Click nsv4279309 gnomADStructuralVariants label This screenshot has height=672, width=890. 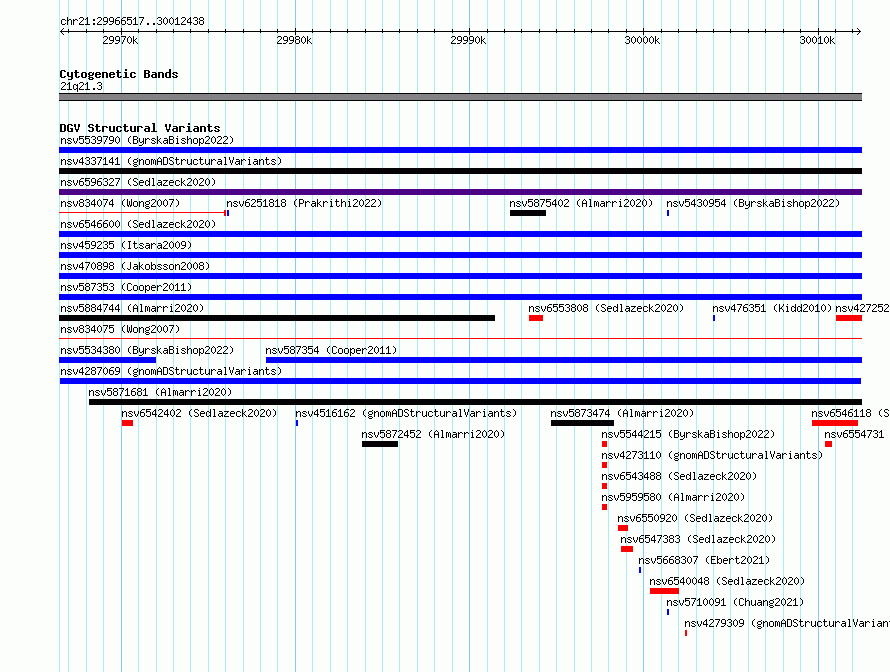pos(787,623)
